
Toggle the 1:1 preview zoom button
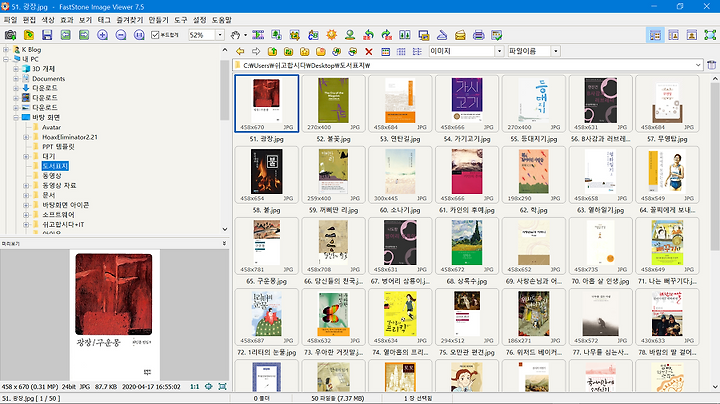click(195, 387)
